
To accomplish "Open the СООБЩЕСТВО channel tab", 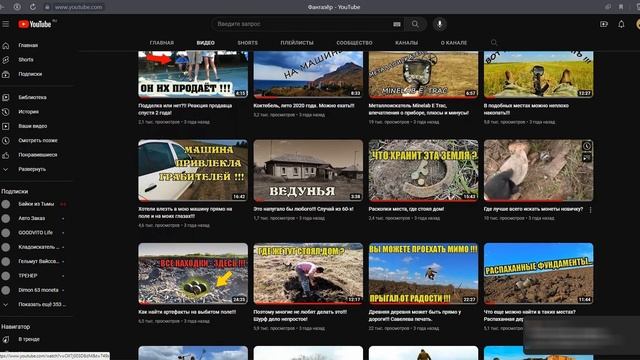I will pos(354,43).
